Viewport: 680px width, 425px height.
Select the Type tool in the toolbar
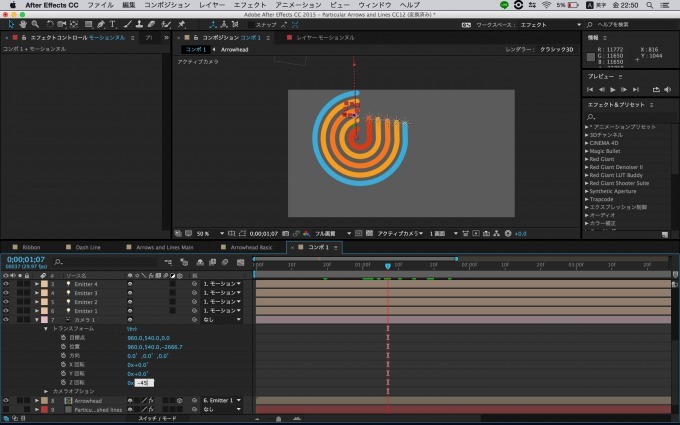[112, 24]
